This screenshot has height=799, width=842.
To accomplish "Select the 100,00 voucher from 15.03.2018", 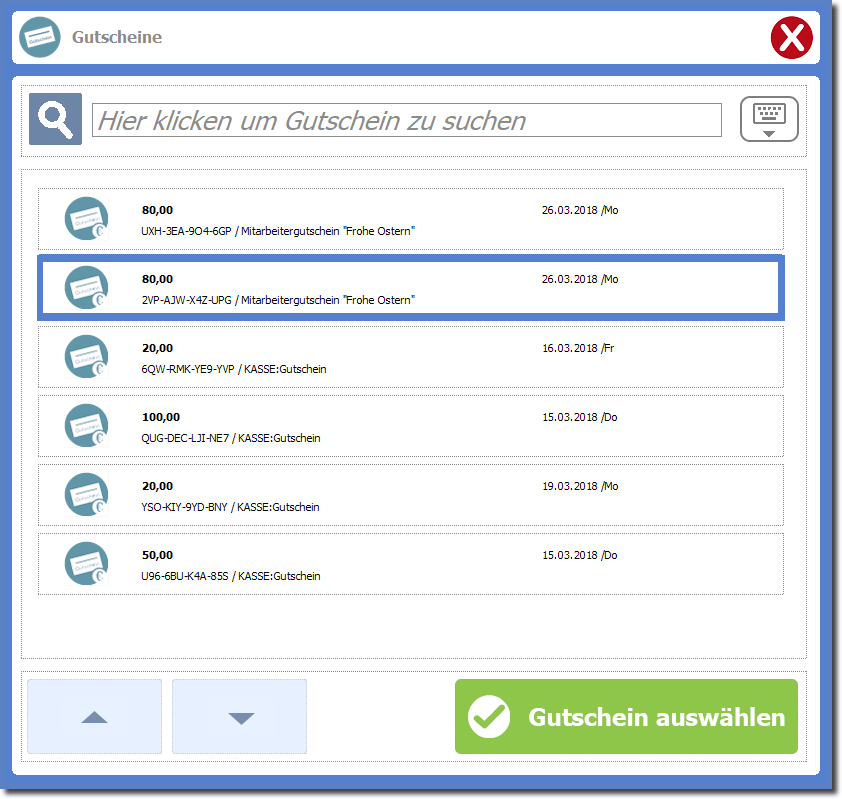I will point(410,426).
